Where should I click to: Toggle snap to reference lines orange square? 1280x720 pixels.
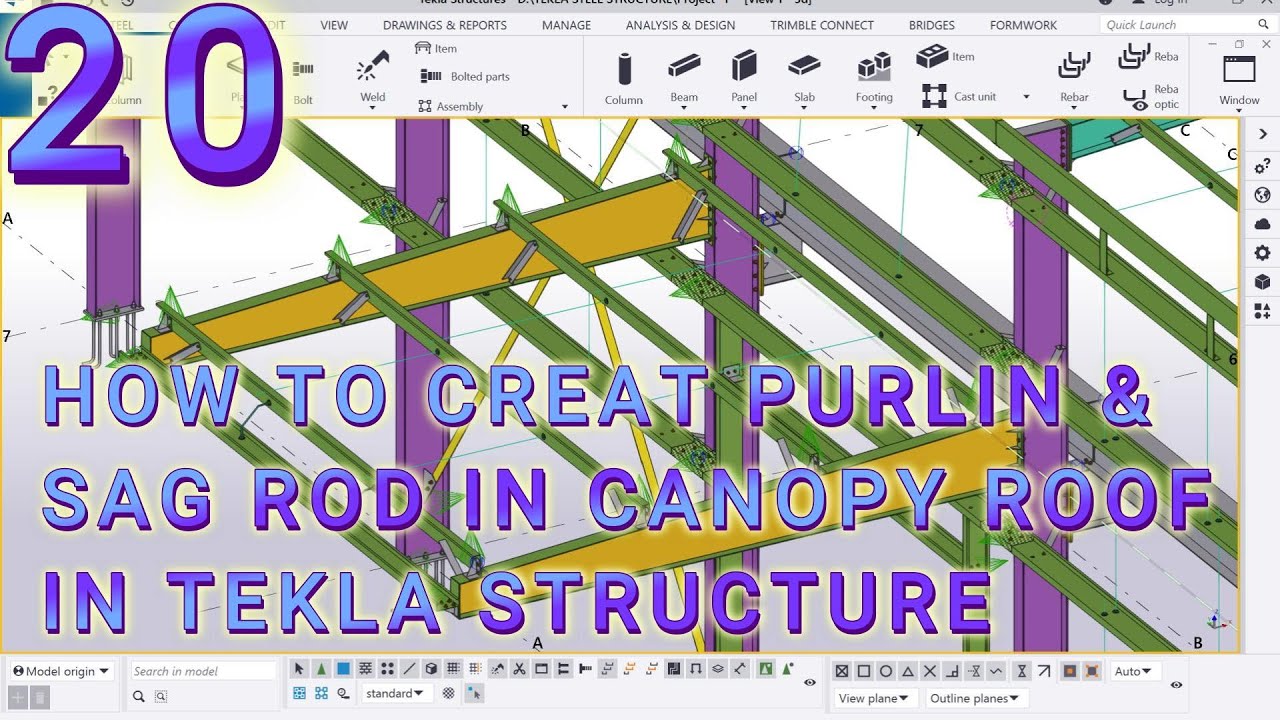(1070, 671)
